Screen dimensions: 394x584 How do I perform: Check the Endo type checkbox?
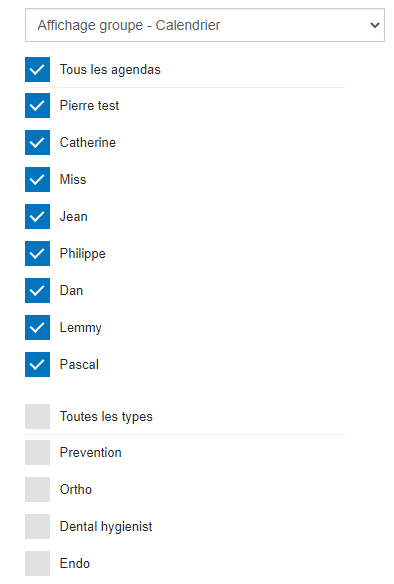[x=37, y=564]
